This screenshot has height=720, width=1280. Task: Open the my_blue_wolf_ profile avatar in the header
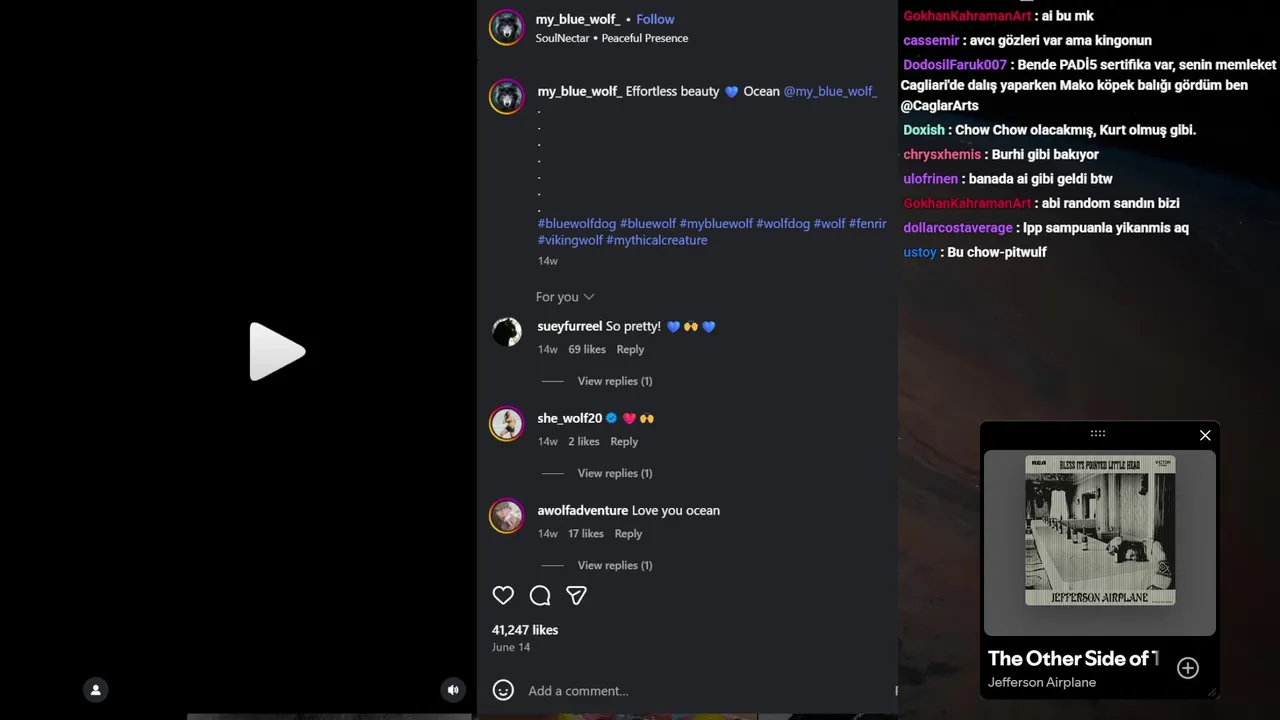[506, 28]
